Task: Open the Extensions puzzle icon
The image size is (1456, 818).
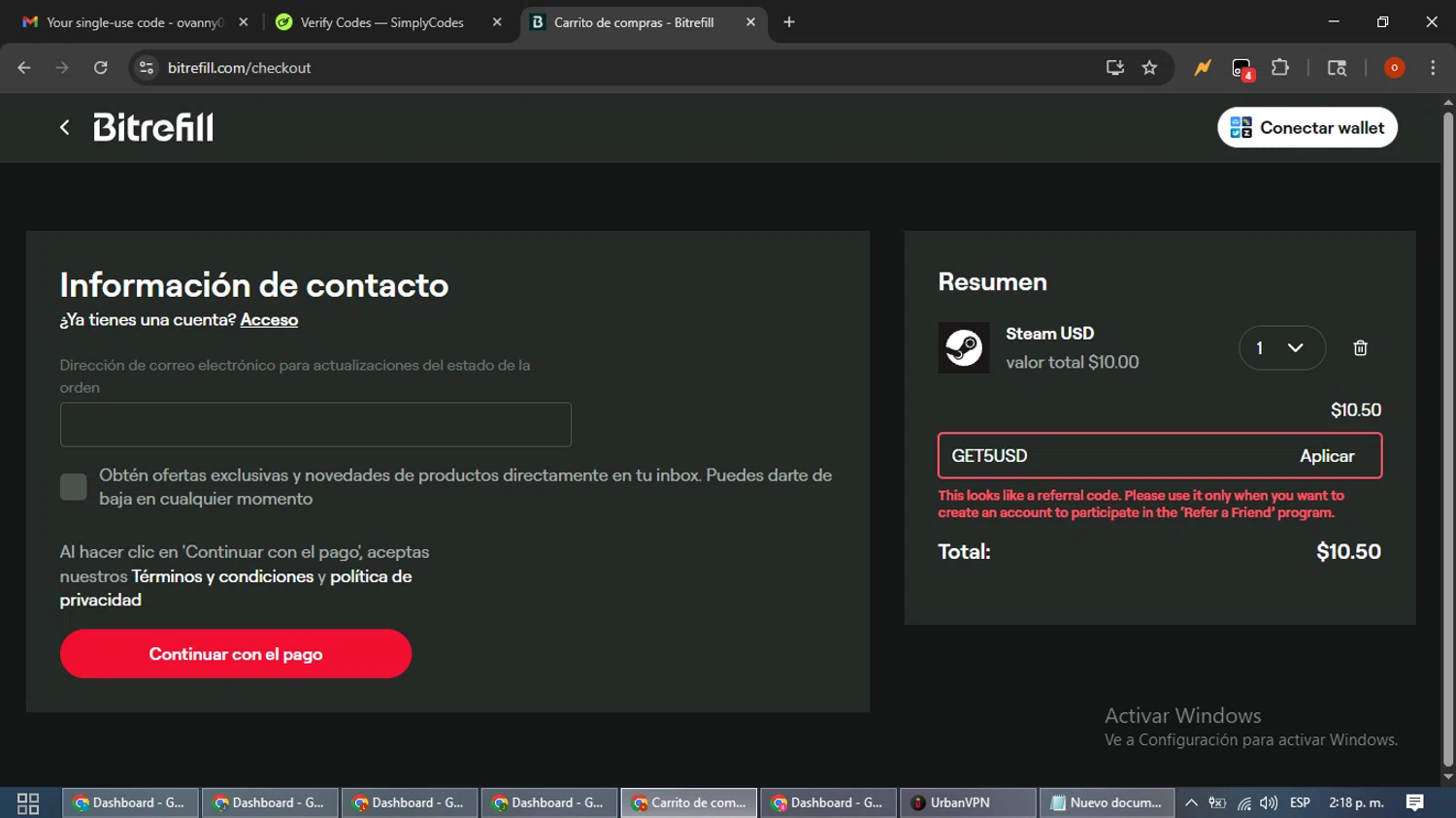Action: [1280, 68]
